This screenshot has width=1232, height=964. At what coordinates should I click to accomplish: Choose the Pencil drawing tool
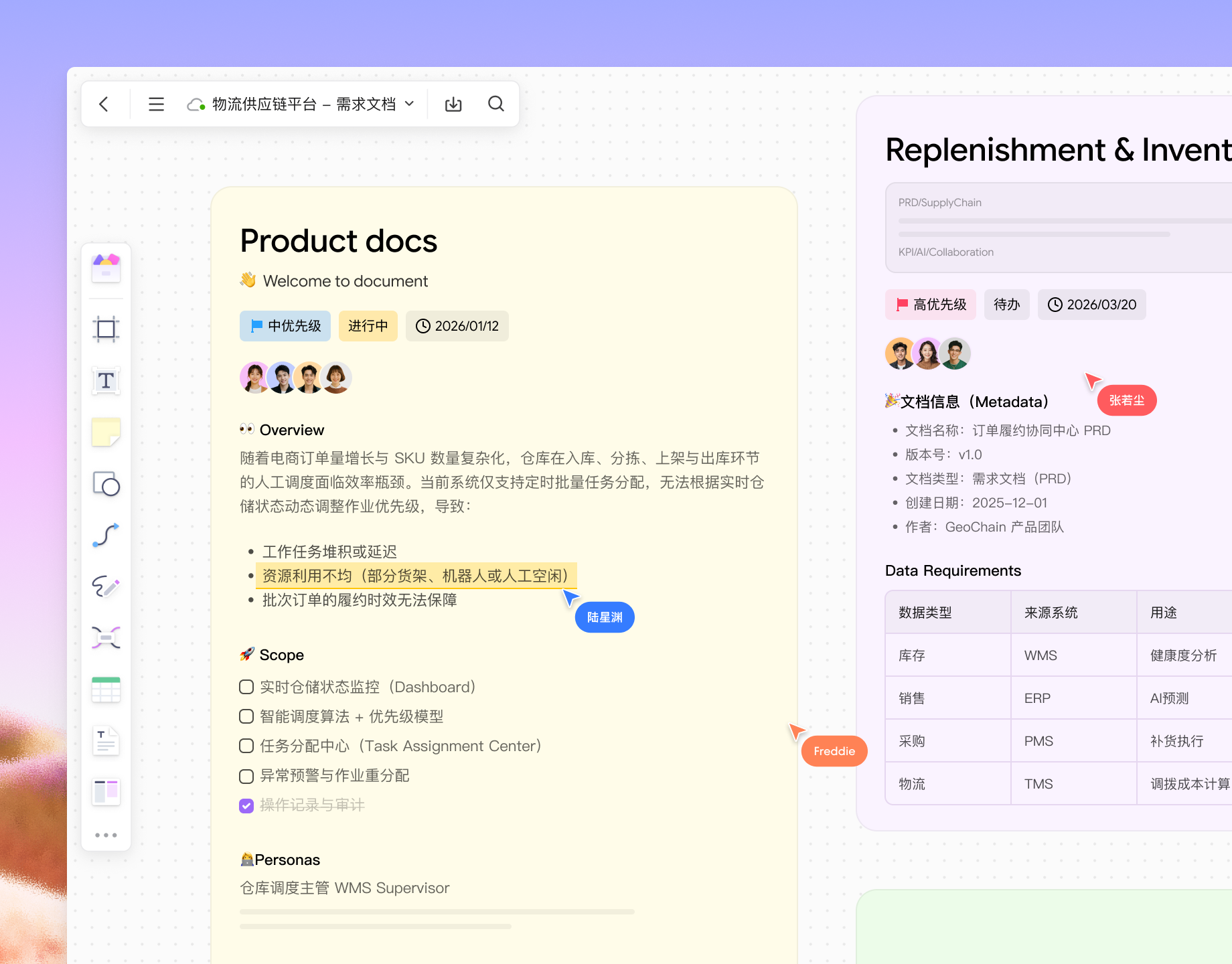tap(105, 587)
